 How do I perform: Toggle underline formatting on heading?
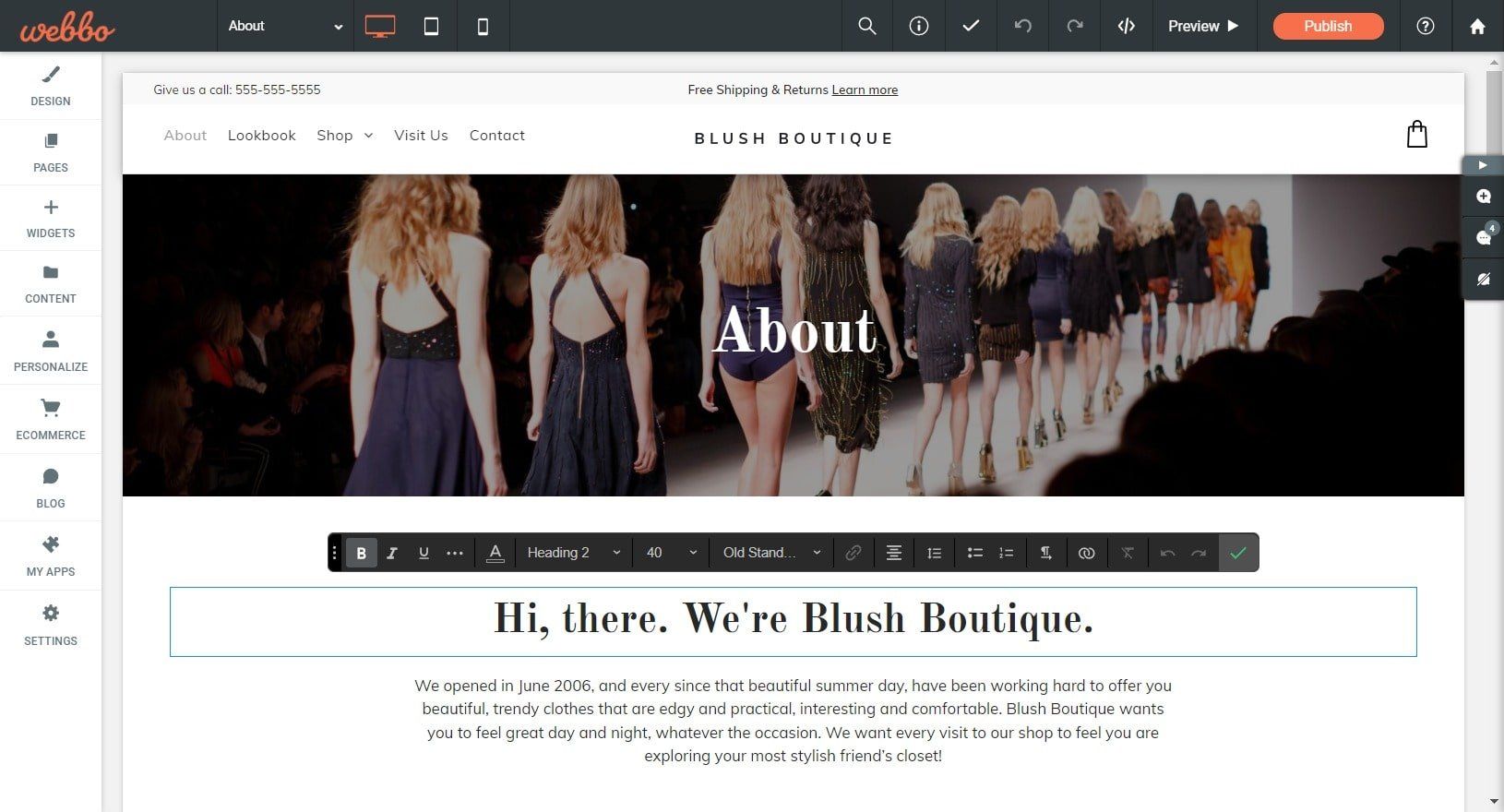[x=424, y=553]
